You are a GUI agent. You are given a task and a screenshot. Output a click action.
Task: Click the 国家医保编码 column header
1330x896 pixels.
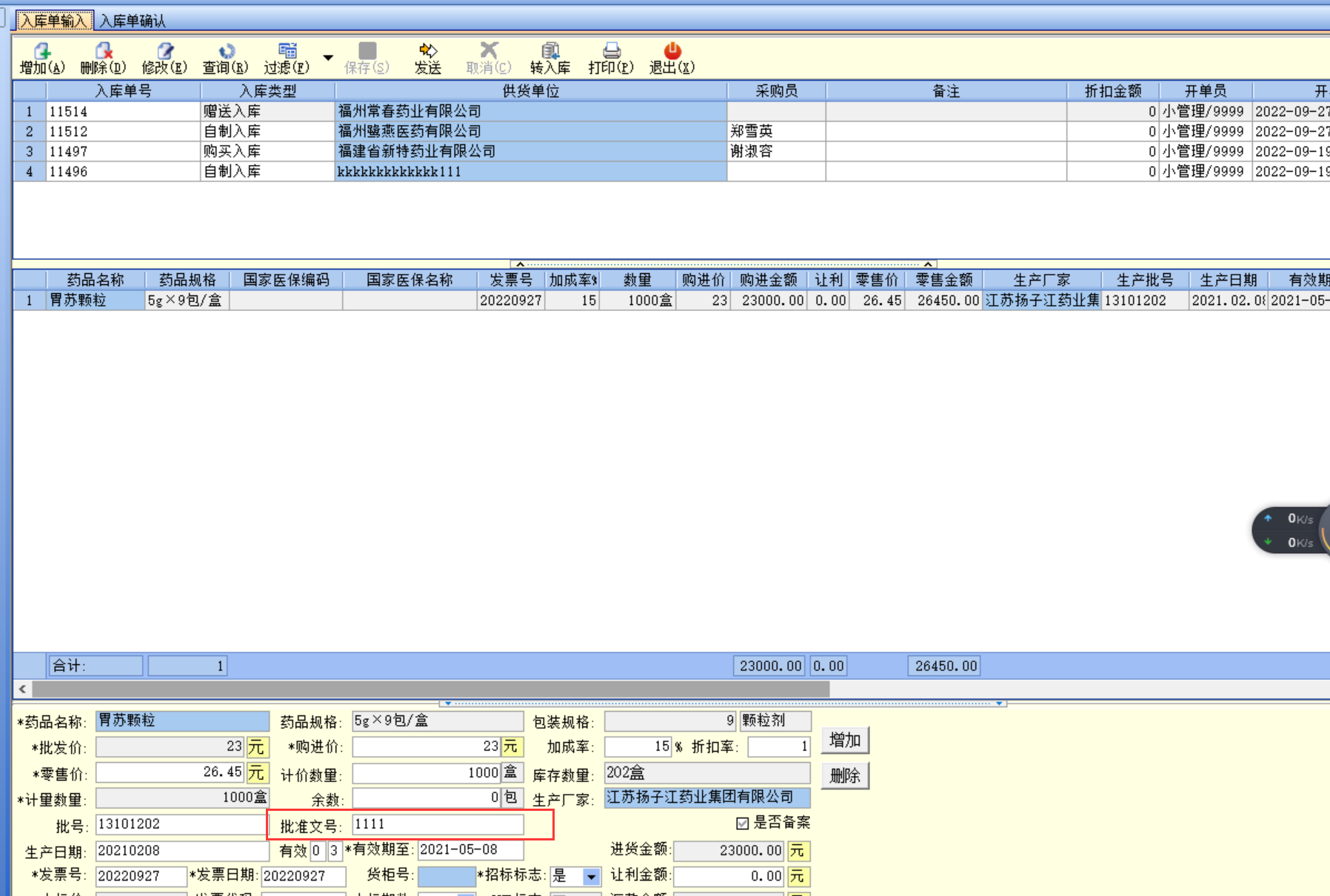(x=286, y=280)
